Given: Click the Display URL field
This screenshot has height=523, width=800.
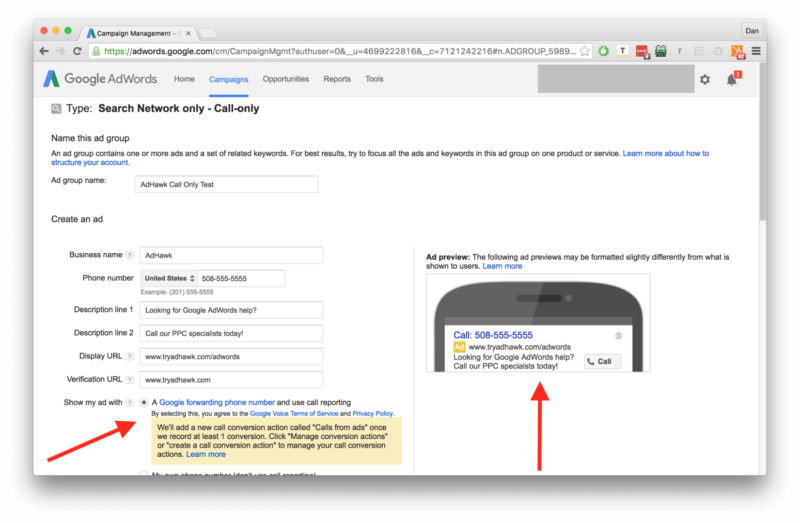Looking at the screenshot, I should tap(231, 356).
